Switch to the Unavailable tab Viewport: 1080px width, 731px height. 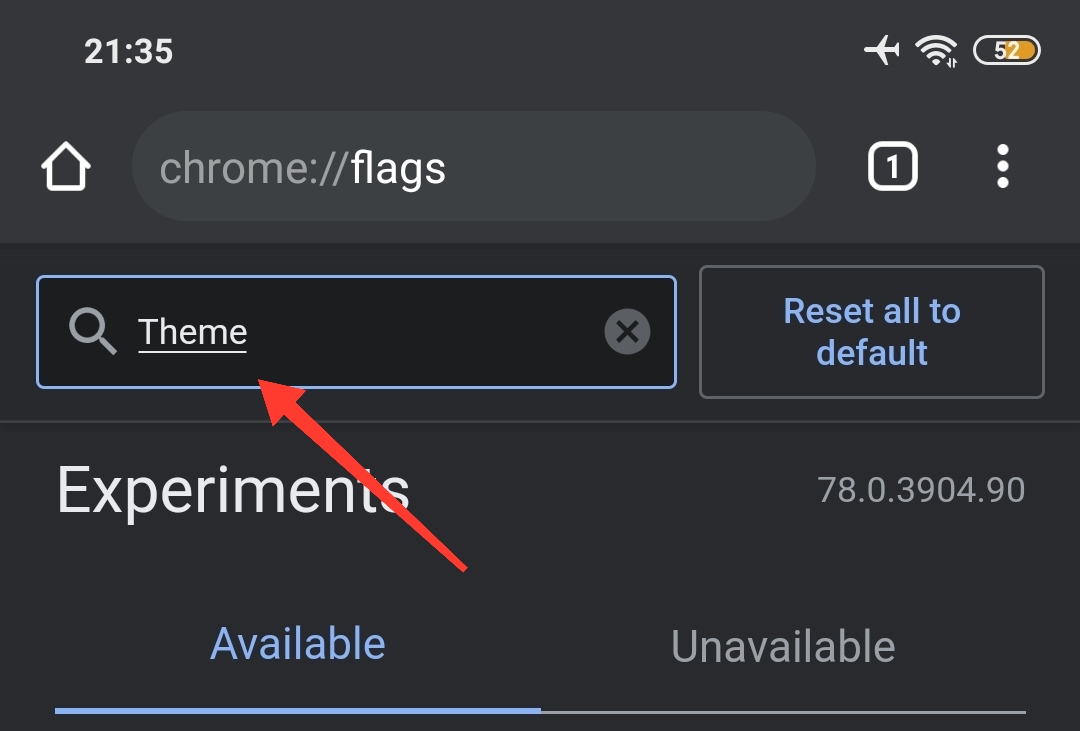pos(783,646)
